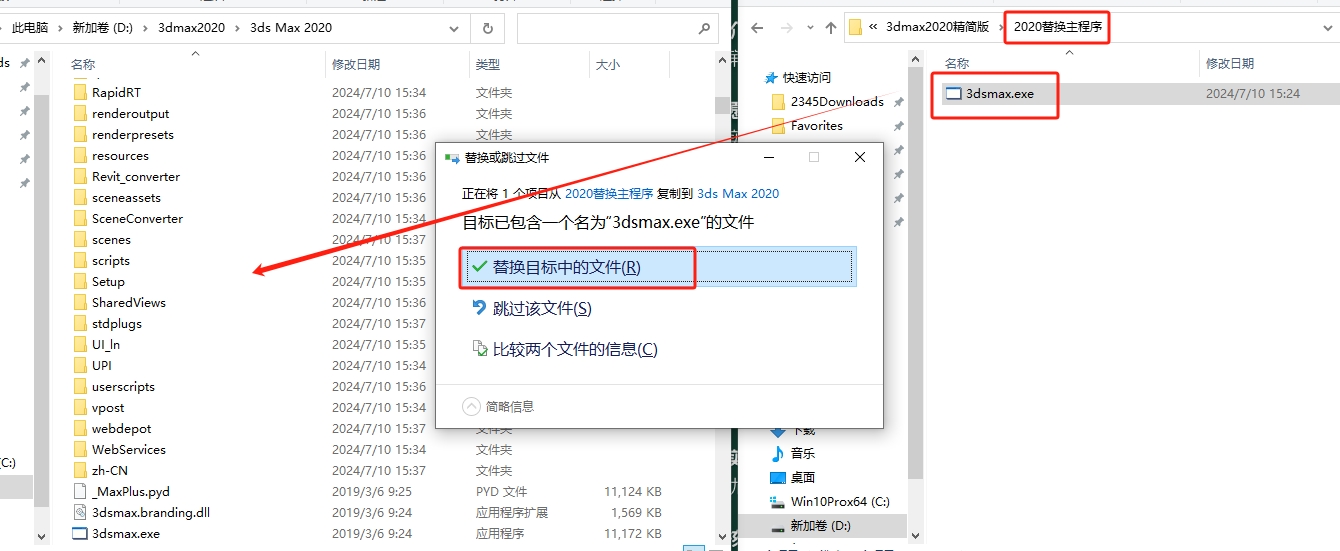The image size is (1340, 551).
Task: Select the Revit_converter folder icon
Action: (x=81, y=176)
